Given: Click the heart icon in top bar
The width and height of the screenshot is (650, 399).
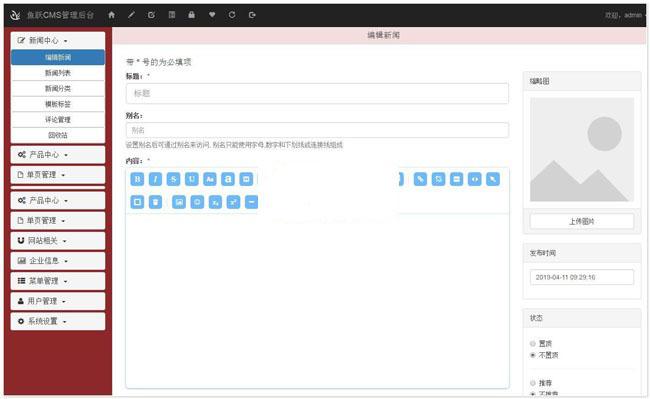Looking at the screenshot, I should point(212,15).
